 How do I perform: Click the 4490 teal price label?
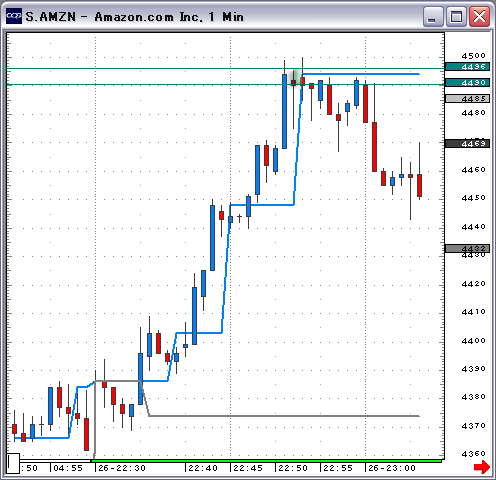click(x=467, y=82)
